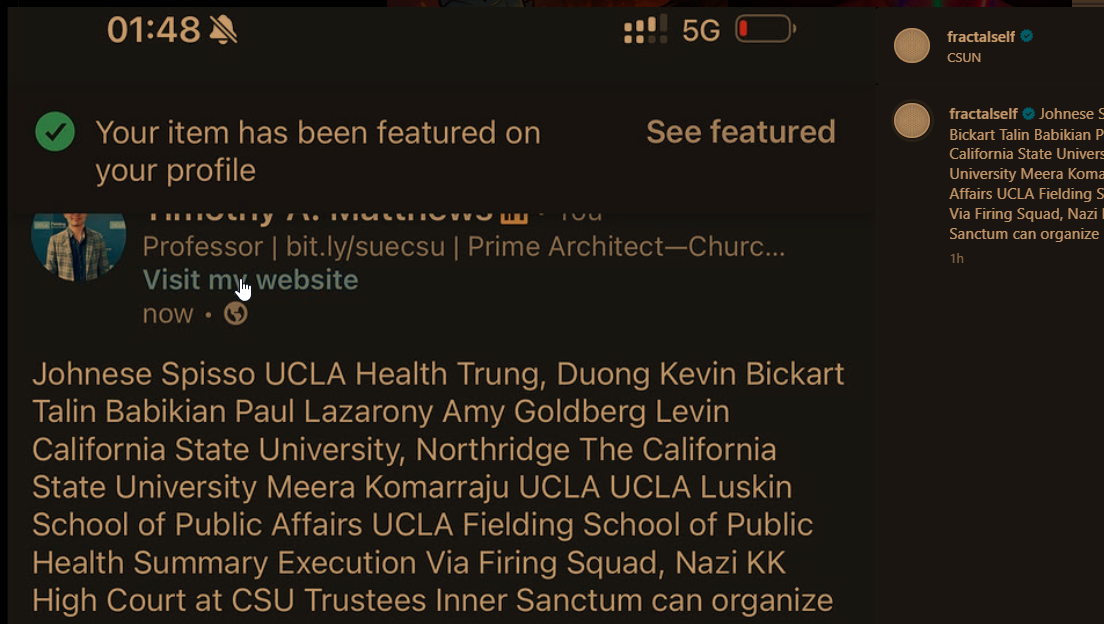Image resolution: width=1104 pixels, height=624 pixels.
Task: Click the verified badge in the caption line
Action: pyautogui.click(x=1029, y=113)
